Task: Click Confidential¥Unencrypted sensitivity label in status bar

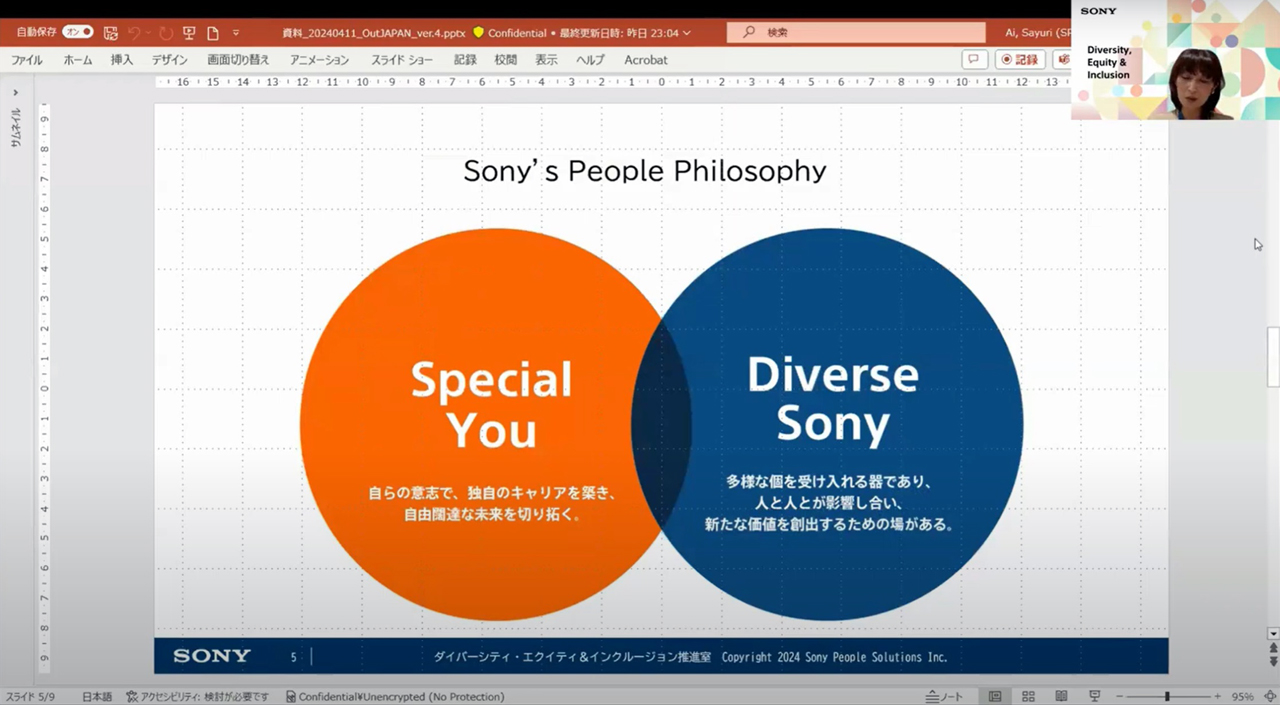Action: click(395, 696)
